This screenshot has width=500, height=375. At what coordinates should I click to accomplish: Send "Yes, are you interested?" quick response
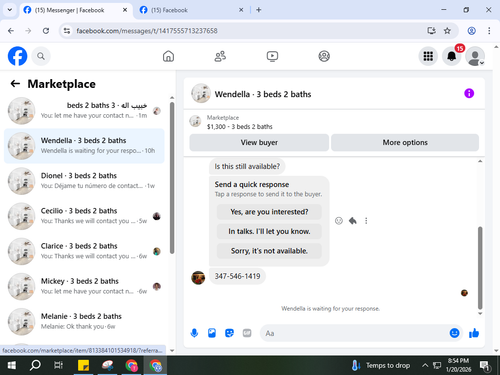pyautogui.click(x=269, y=212)
